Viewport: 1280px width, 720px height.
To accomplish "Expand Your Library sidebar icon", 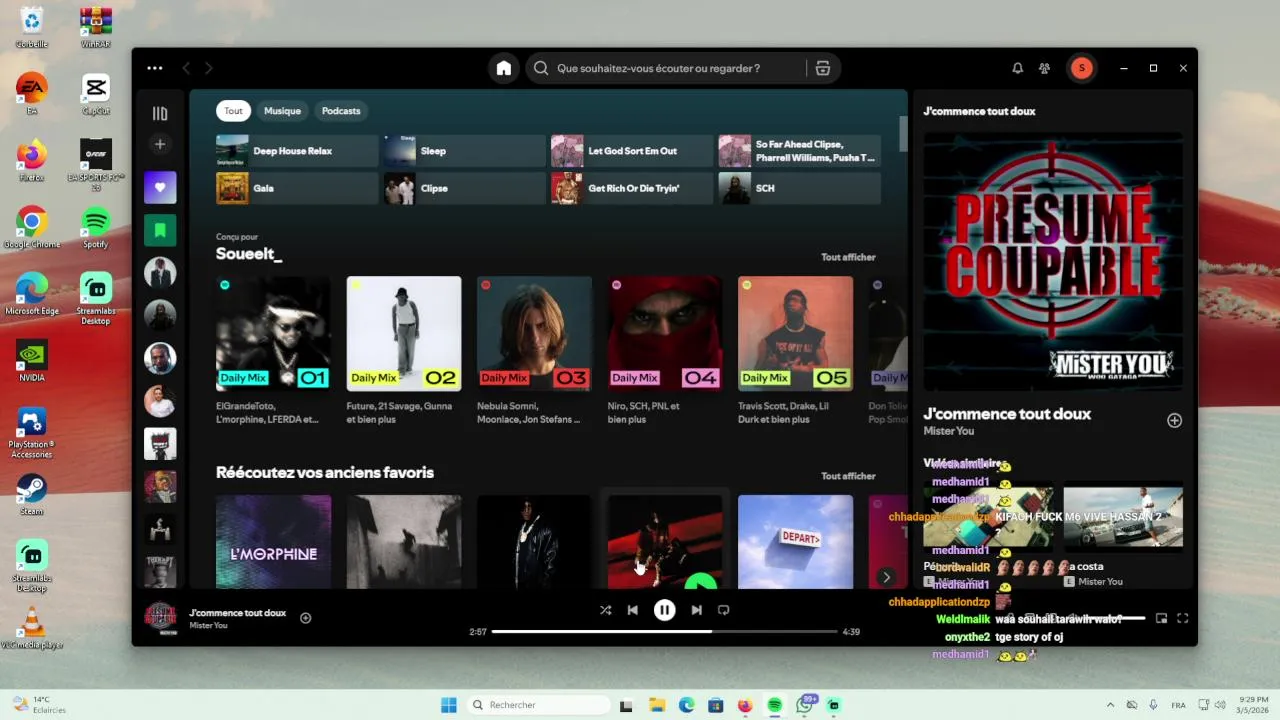I will coord(160,113).
